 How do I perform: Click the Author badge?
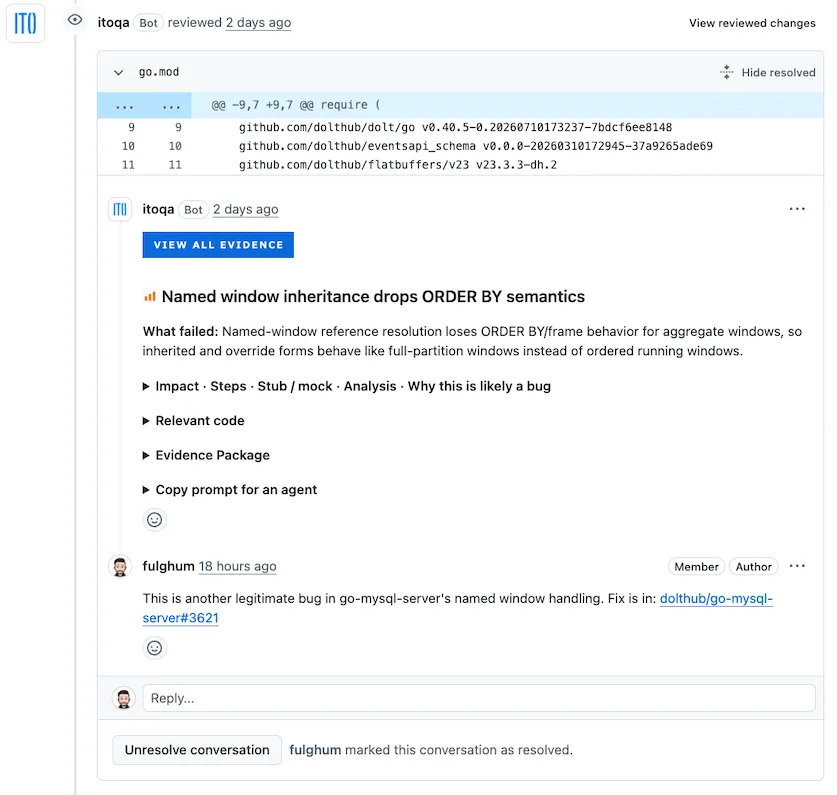click(753, 566)
